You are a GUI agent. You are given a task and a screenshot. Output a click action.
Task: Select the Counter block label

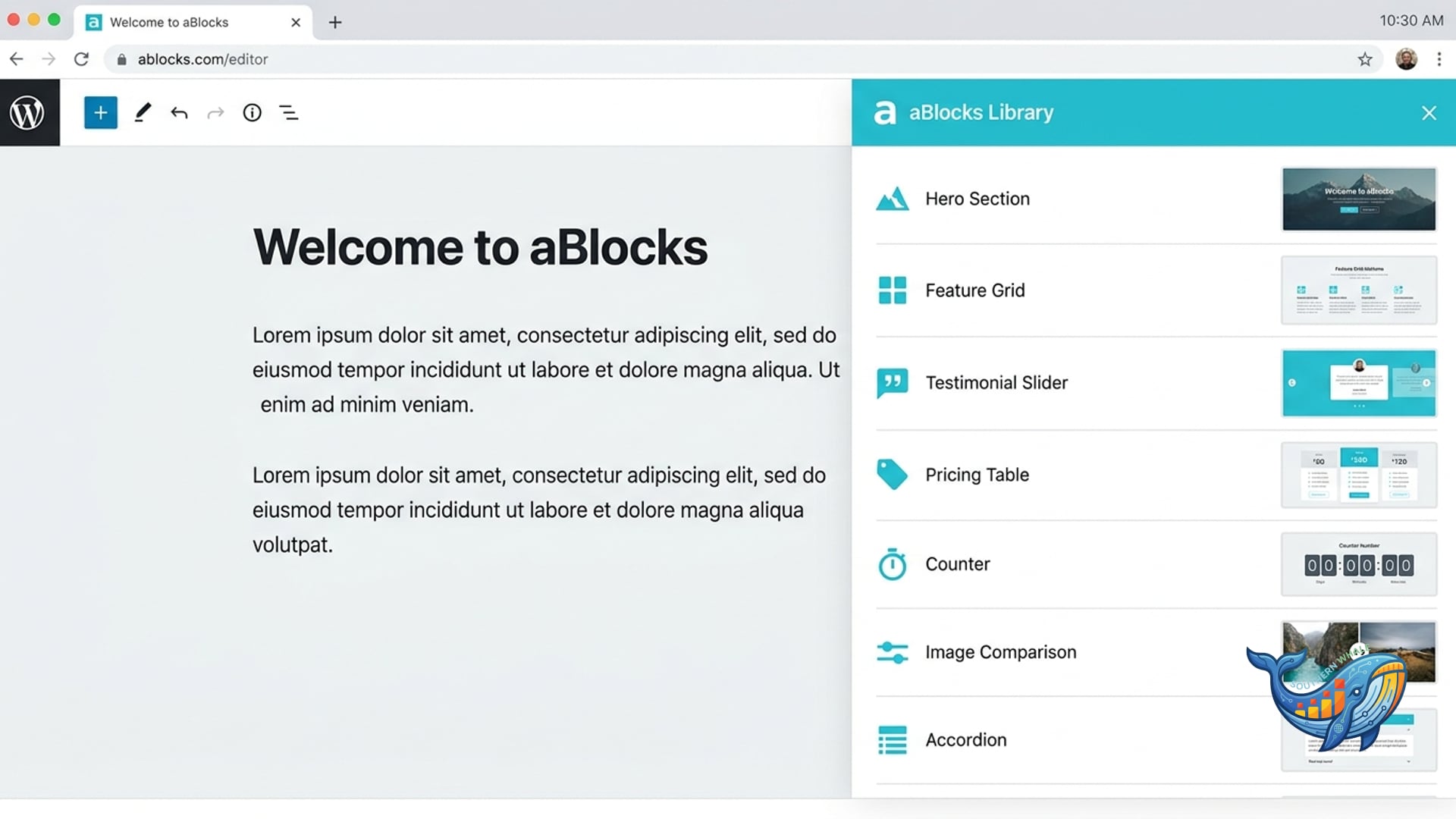(x=957, y=564)
